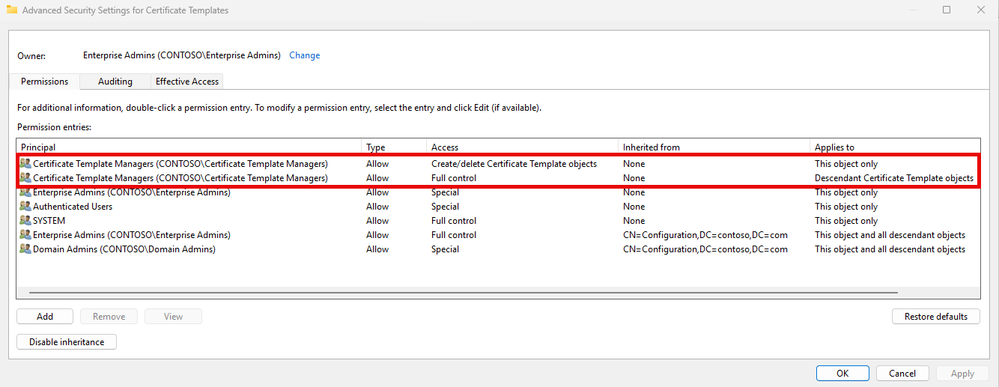Sort by the Type column header
This screenshot has width=999, height=387.
coord(394,147)
